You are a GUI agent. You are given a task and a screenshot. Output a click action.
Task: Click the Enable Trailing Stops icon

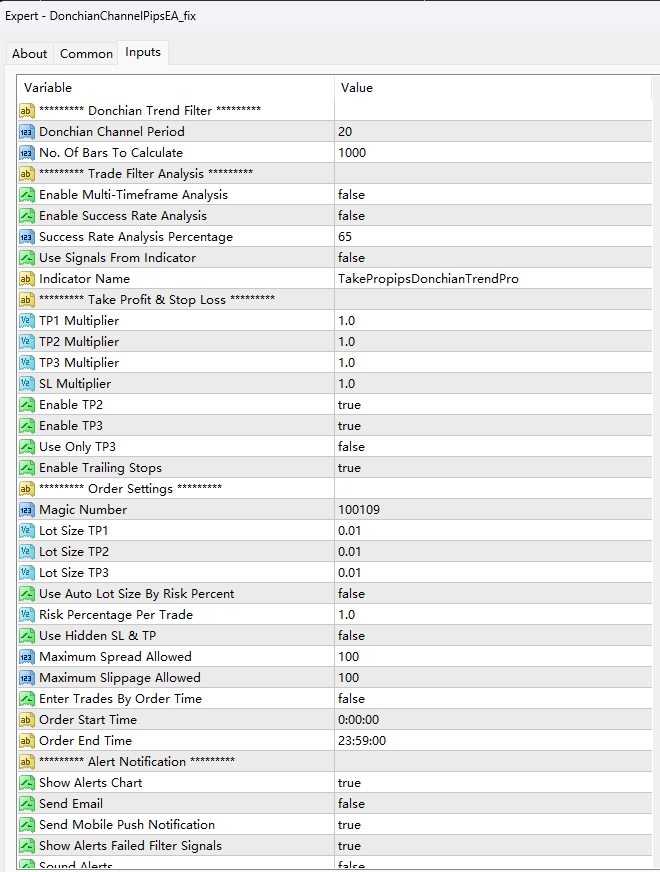tap(27, 468)
